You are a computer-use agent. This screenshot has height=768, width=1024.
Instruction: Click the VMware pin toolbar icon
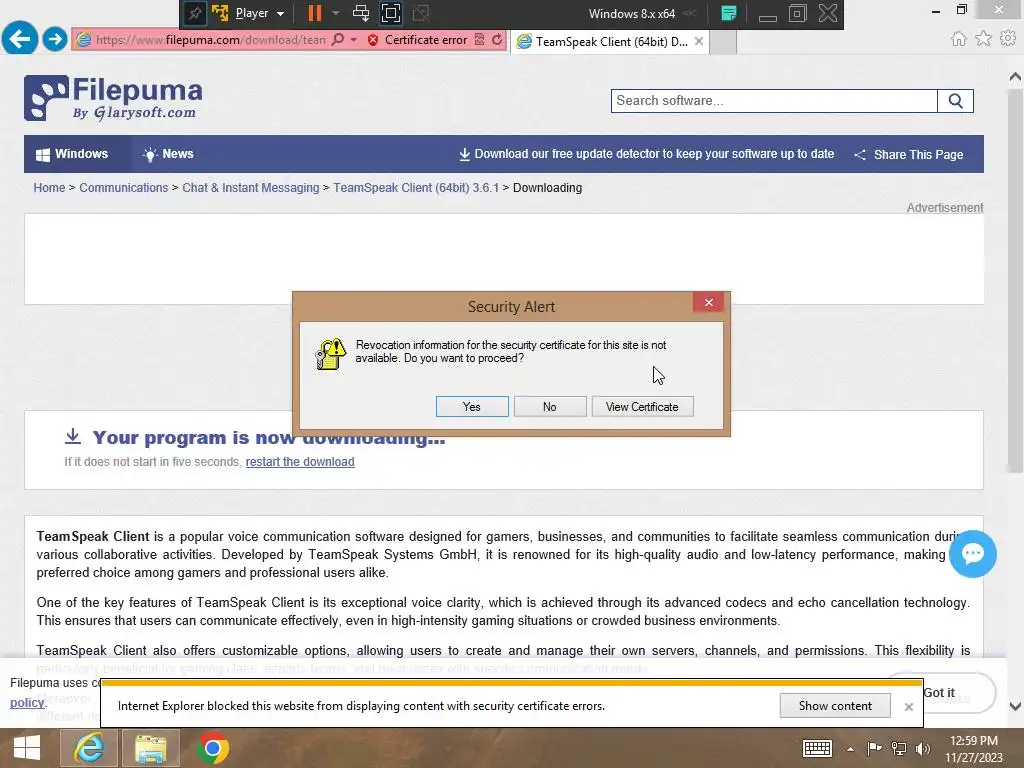(x=194, y=13)
